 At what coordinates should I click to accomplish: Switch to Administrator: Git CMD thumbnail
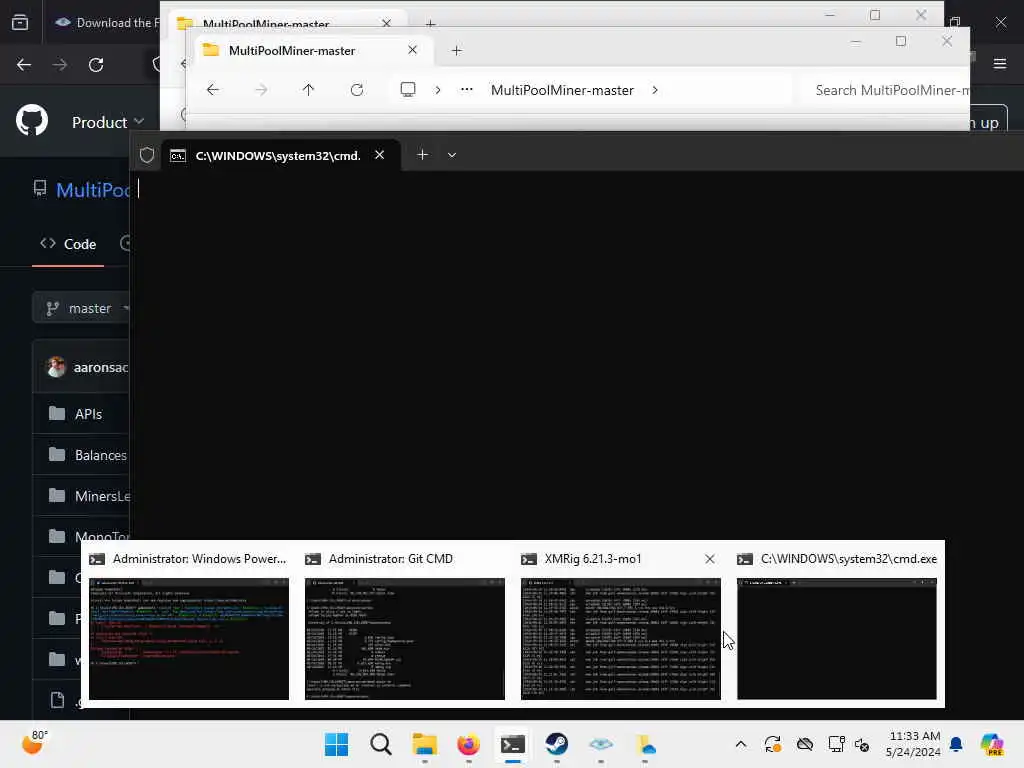(405, 638)
